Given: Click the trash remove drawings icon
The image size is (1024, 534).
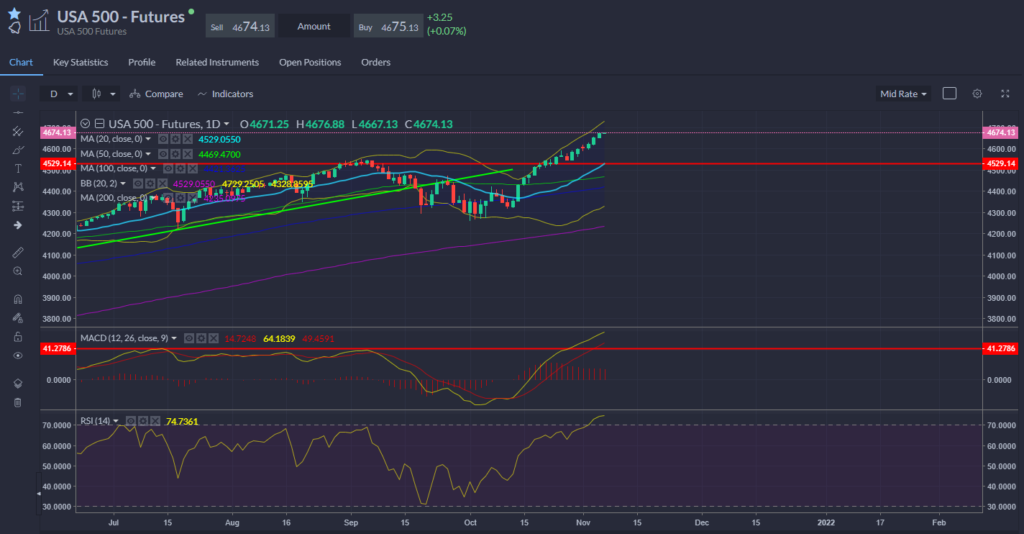Looking at the screenshot, I should coord(17,402).
